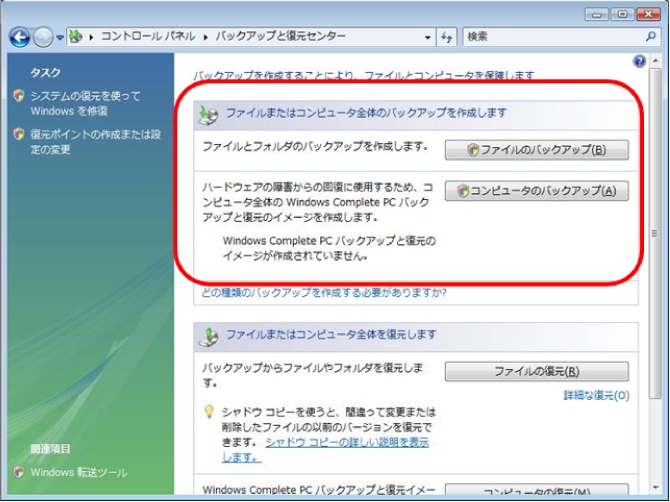Click the Forward navigation arrow button

[43, 37]
